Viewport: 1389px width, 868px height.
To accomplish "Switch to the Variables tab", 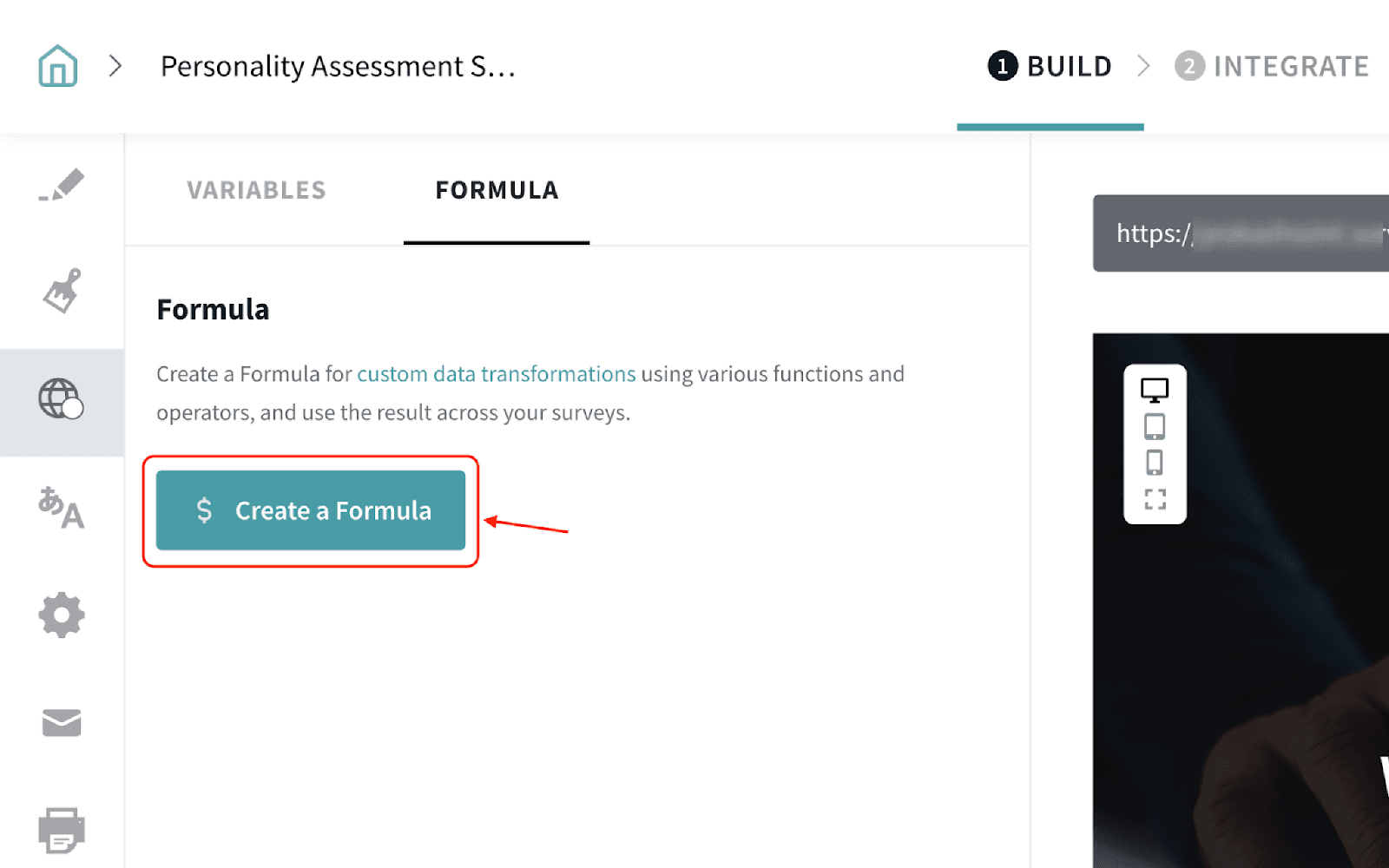I will click(x=256, y=190).
